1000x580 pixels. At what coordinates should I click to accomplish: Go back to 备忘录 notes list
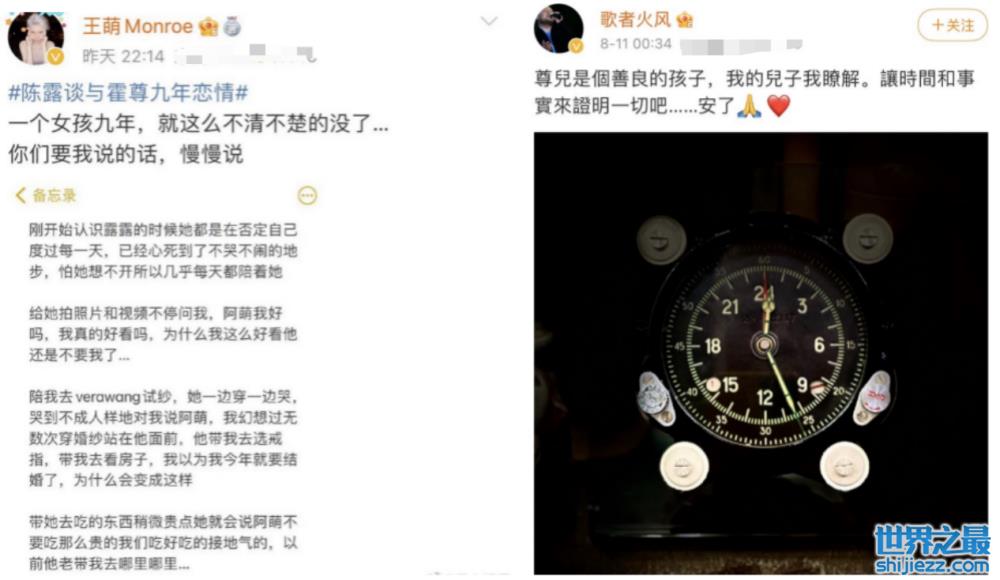point(45,195)
